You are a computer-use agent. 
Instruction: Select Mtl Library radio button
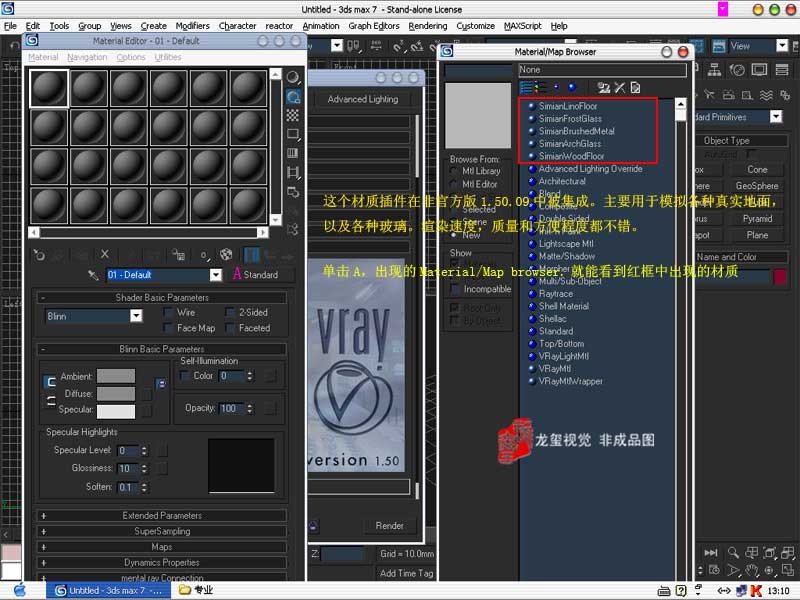pyautogui.click(x=453, y=171)
